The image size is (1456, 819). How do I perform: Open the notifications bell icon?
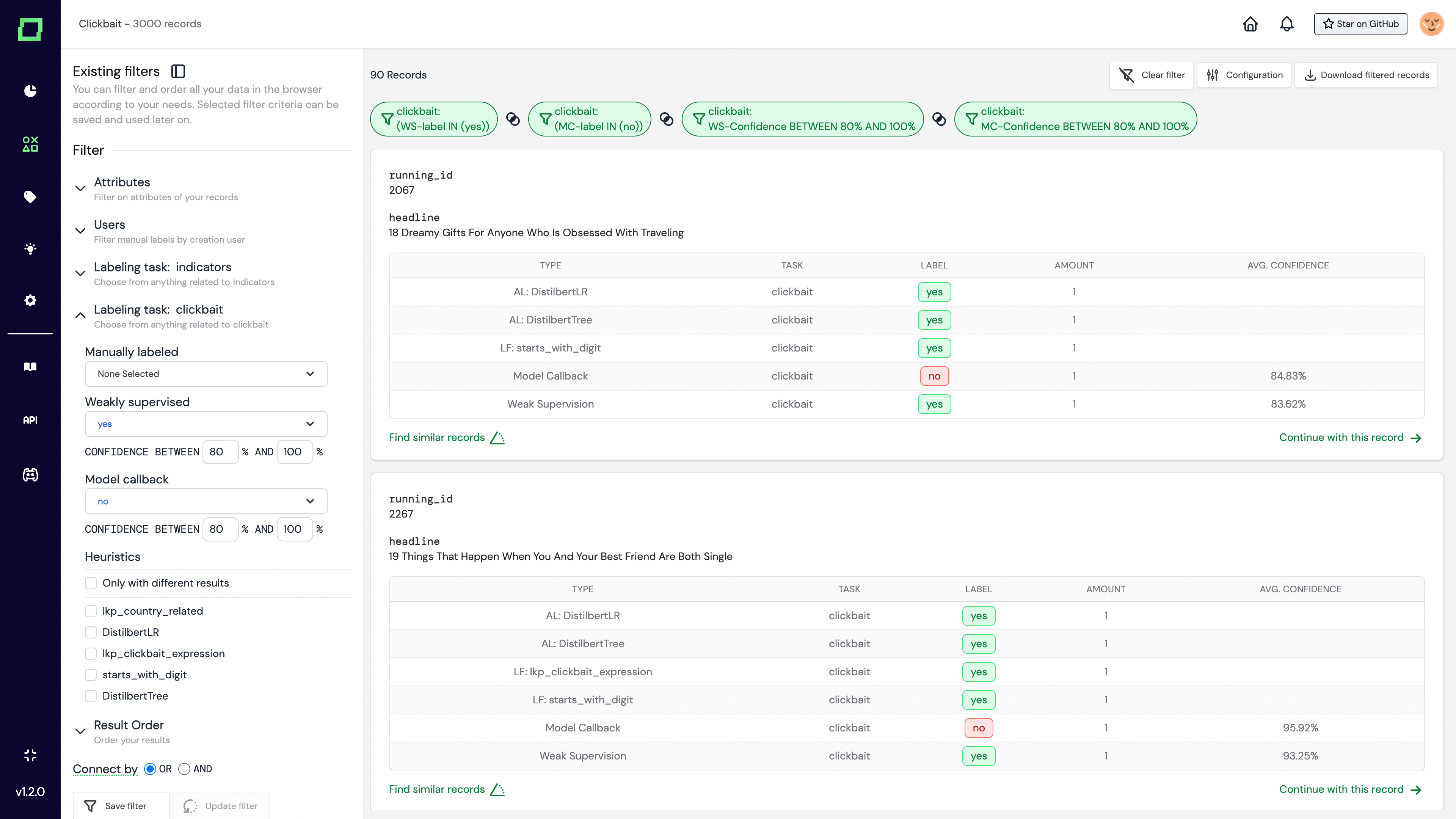1287,24
